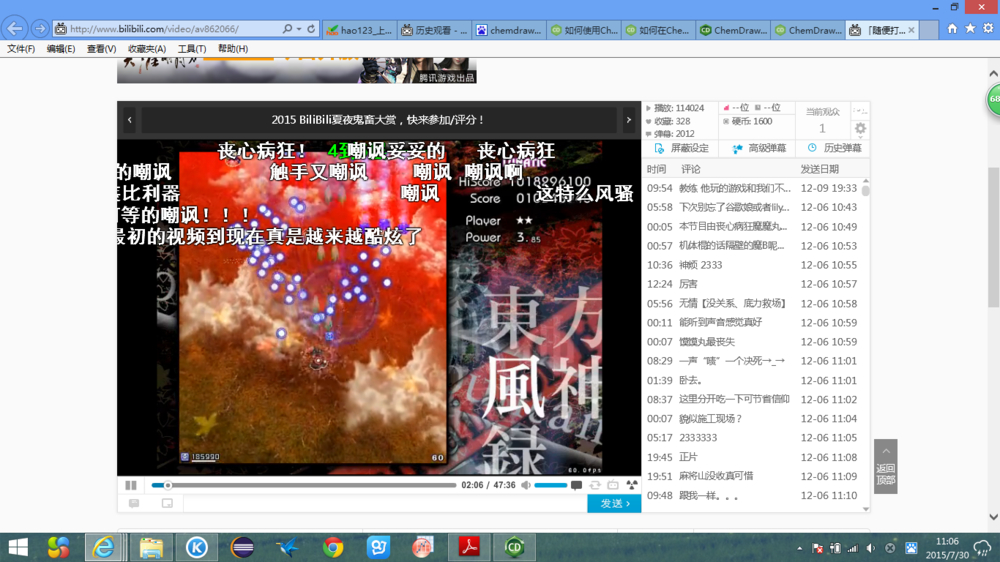Open Adobe Reader from taskbar
This screenshot has width=1000, height=562.
[x=469, y=547]
